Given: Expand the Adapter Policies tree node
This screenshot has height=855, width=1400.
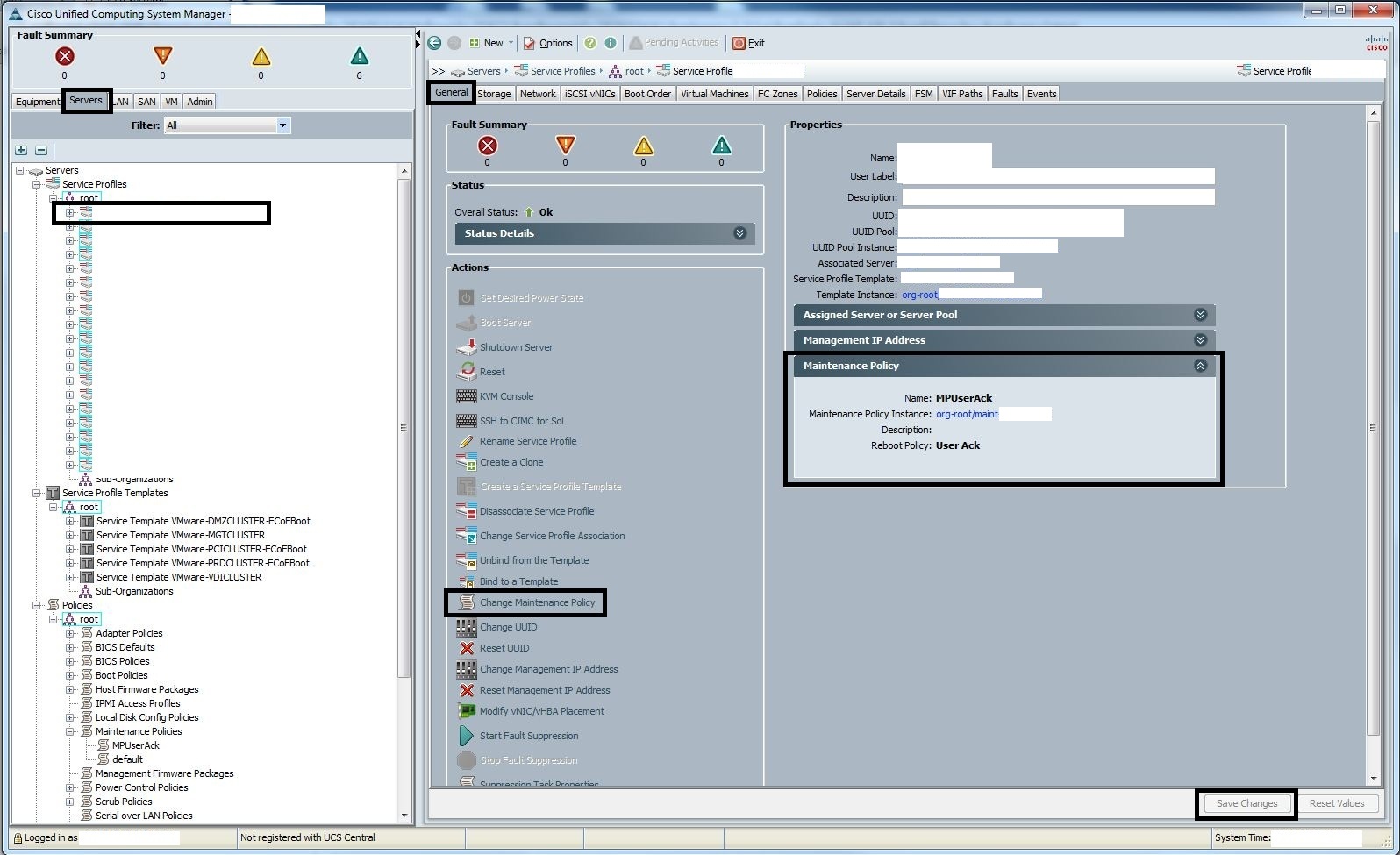Looking at the screenshot, I should tap(70, 633).
